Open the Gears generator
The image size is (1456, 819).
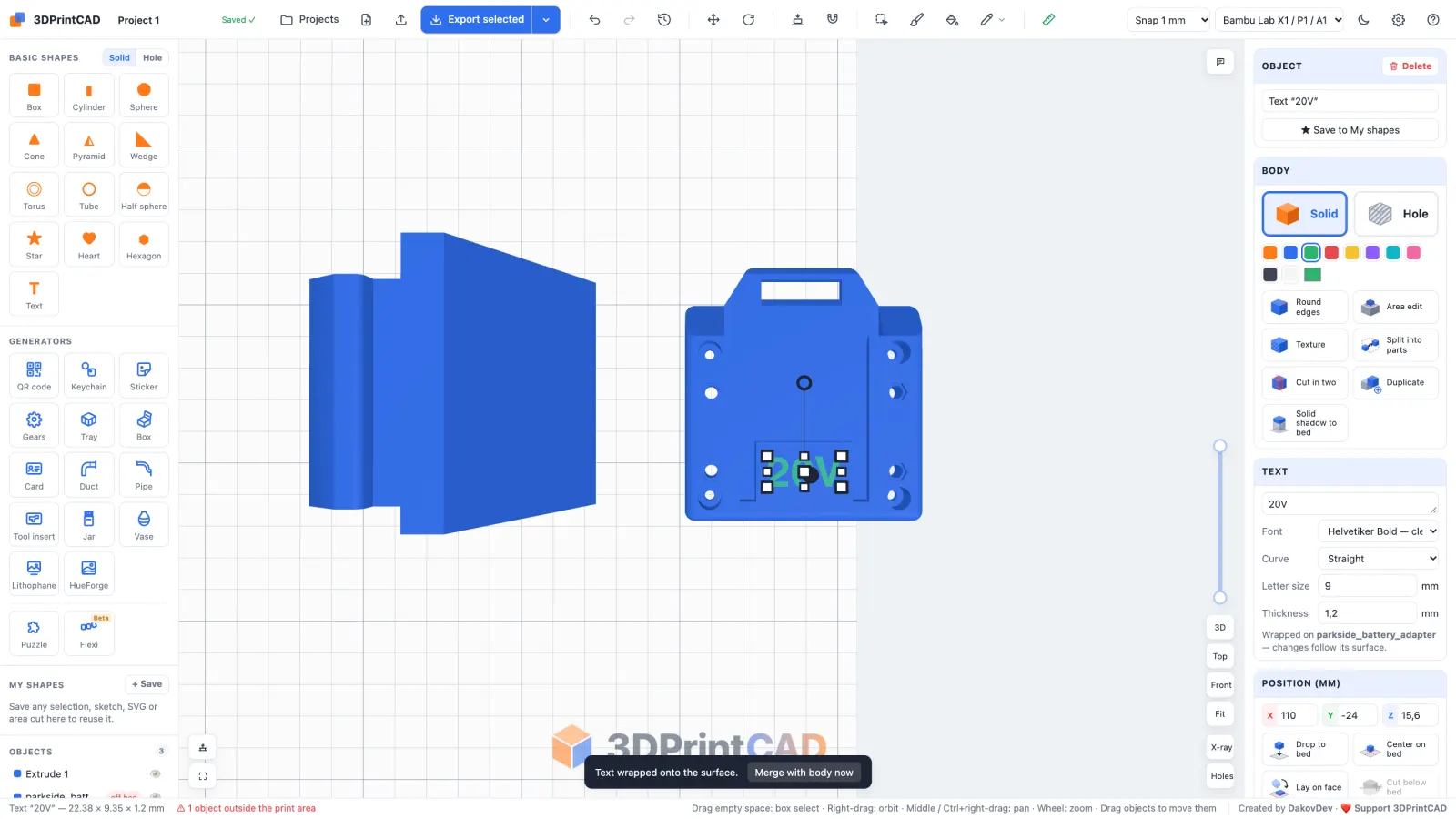(34, 425)
